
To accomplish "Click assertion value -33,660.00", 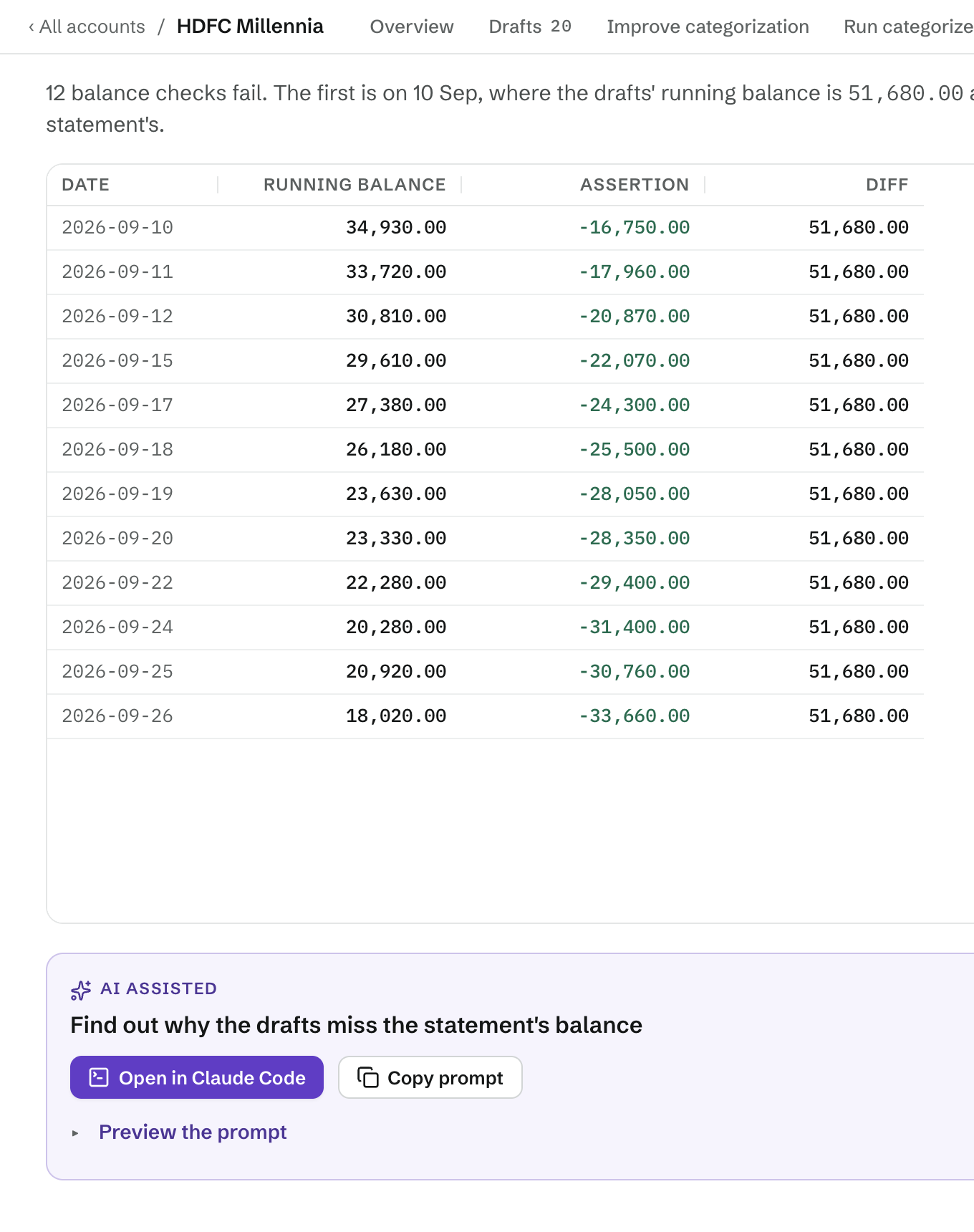I will [635, 716].
